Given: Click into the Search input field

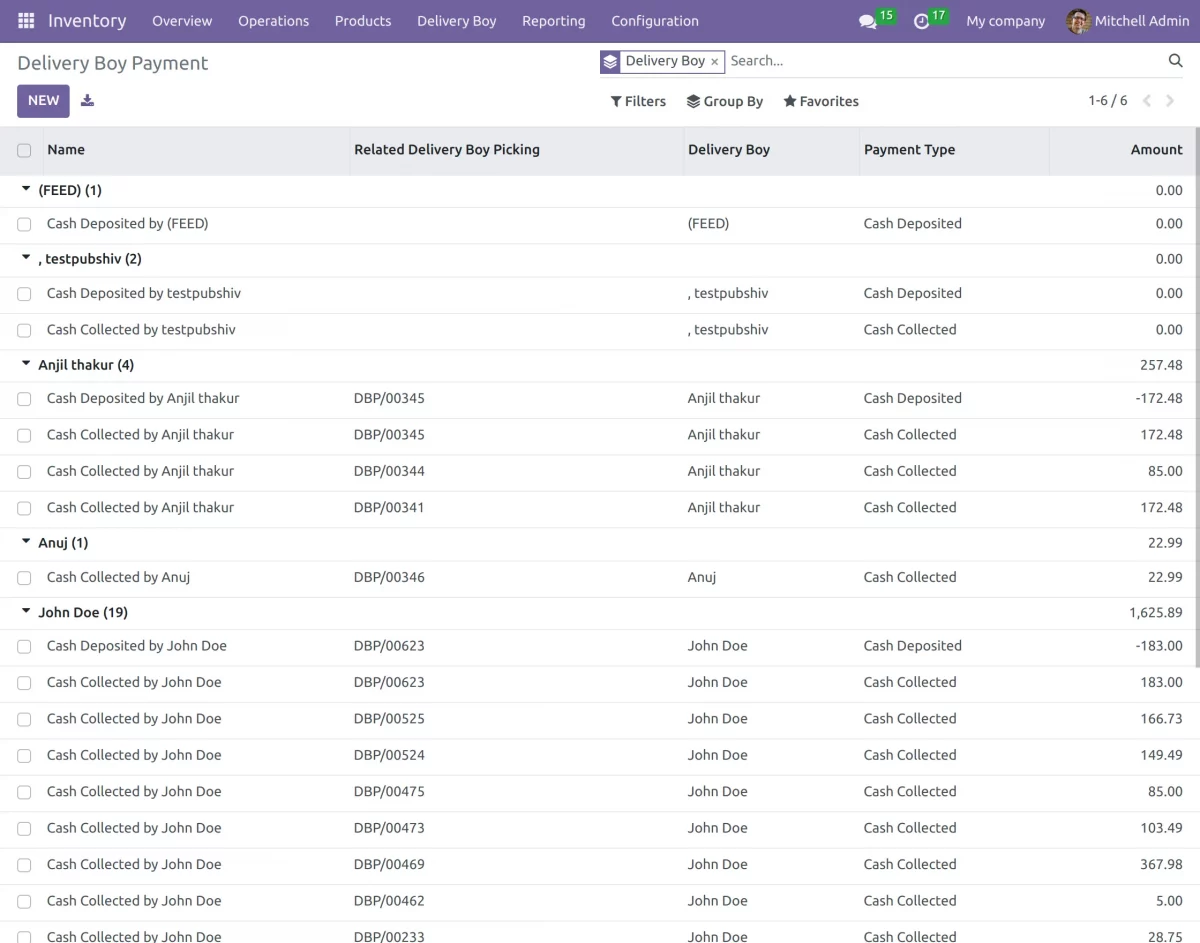Looking at the screenshot, I should tap(940, 61).
